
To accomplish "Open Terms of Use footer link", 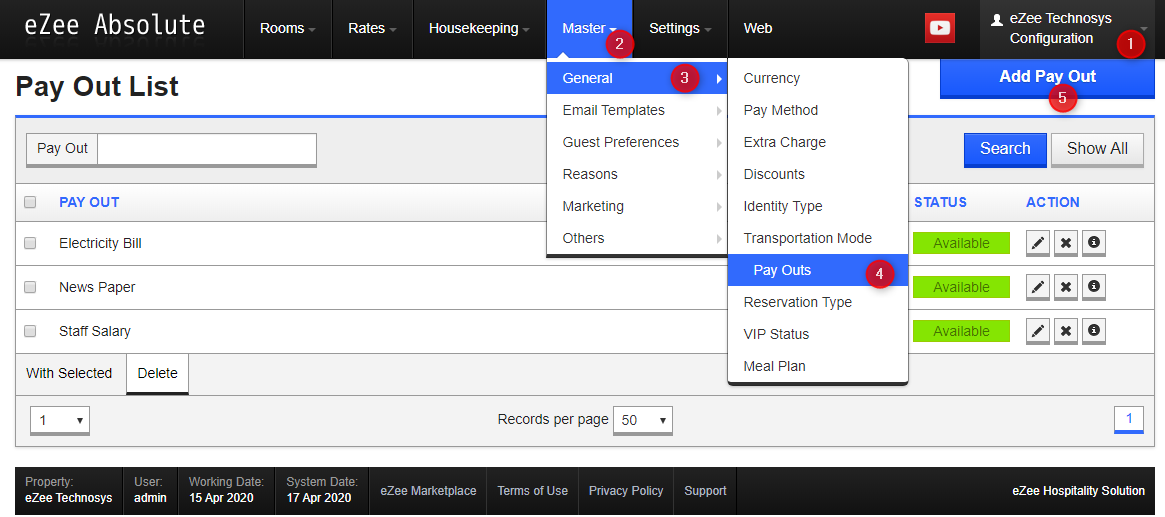I will coord(533,491).
